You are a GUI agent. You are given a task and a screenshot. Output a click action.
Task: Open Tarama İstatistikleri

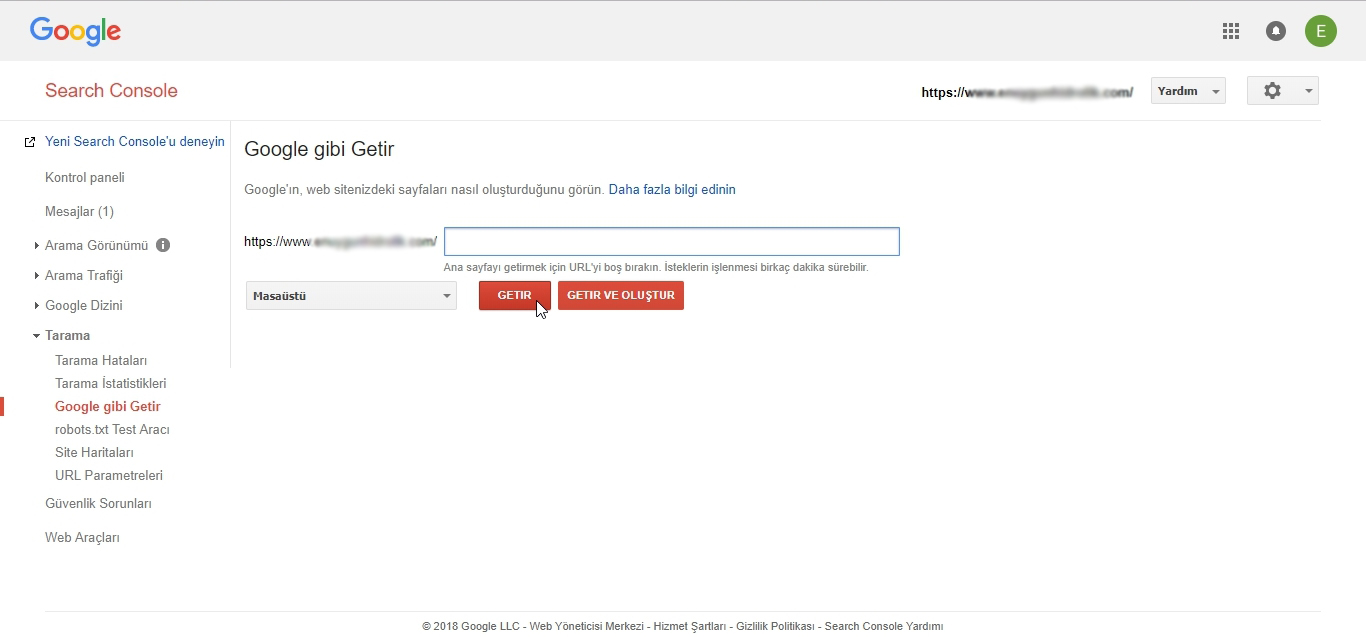point(111,383)
